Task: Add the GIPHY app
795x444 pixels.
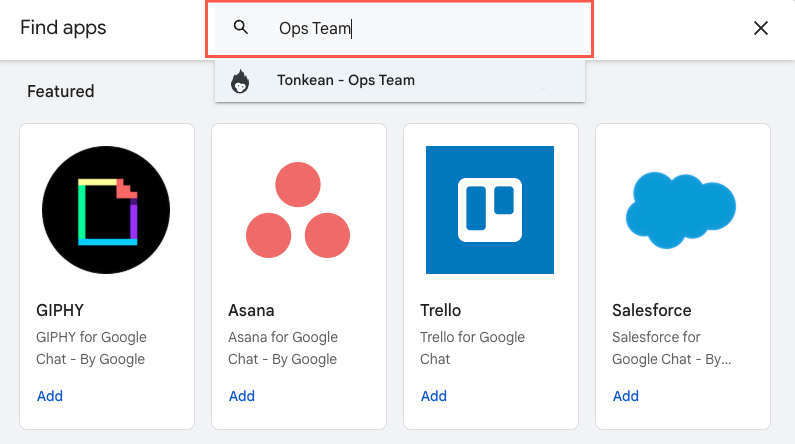Action: [x=50, y=396]
